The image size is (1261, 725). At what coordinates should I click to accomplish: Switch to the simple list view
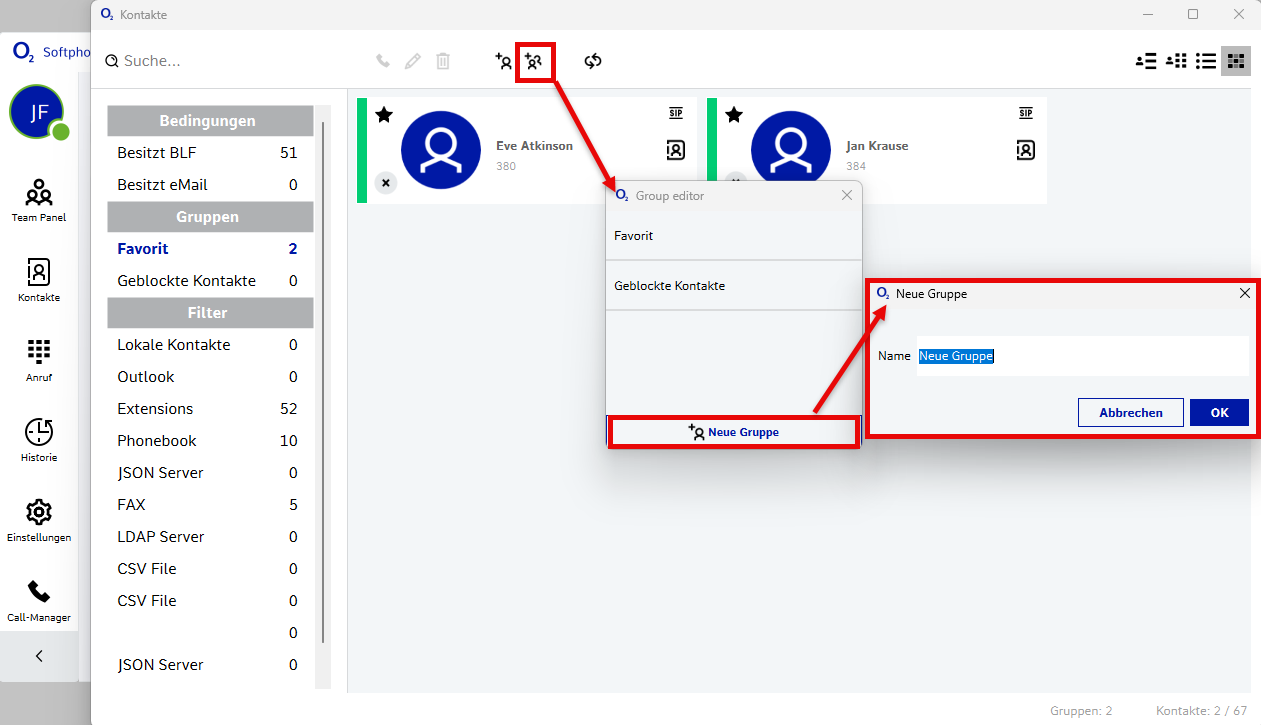(x=1206, y=61)
